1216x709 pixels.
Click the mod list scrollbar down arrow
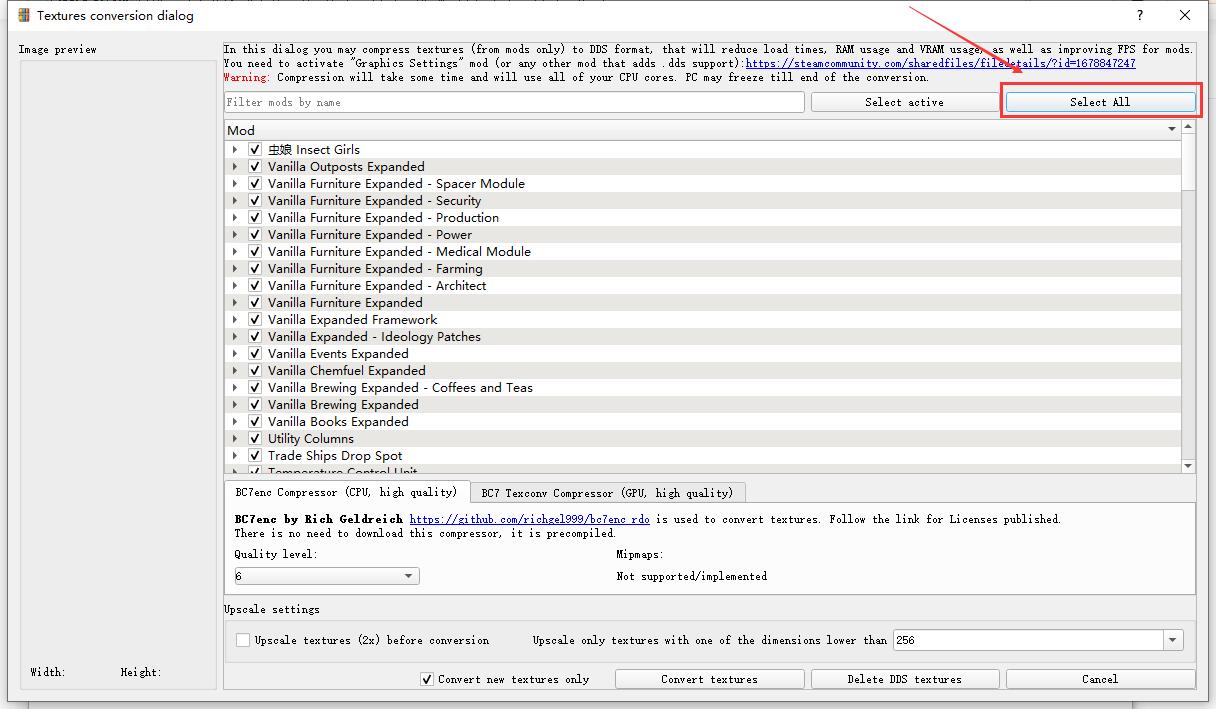tap(1188, 466)
